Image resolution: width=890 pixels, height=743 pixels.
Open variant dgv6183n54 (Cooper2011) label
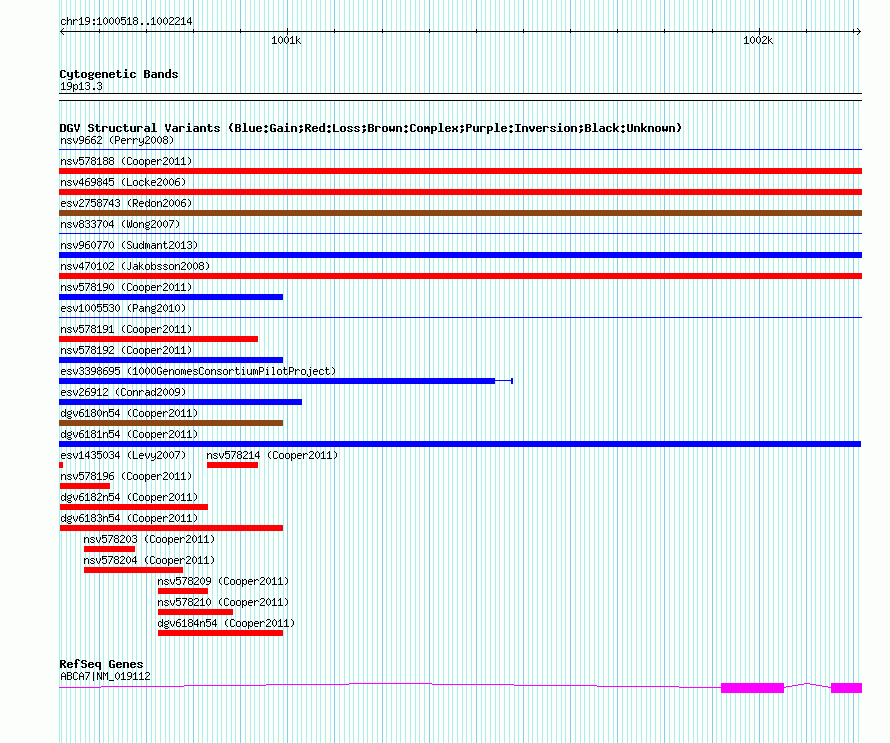point(129,518)
